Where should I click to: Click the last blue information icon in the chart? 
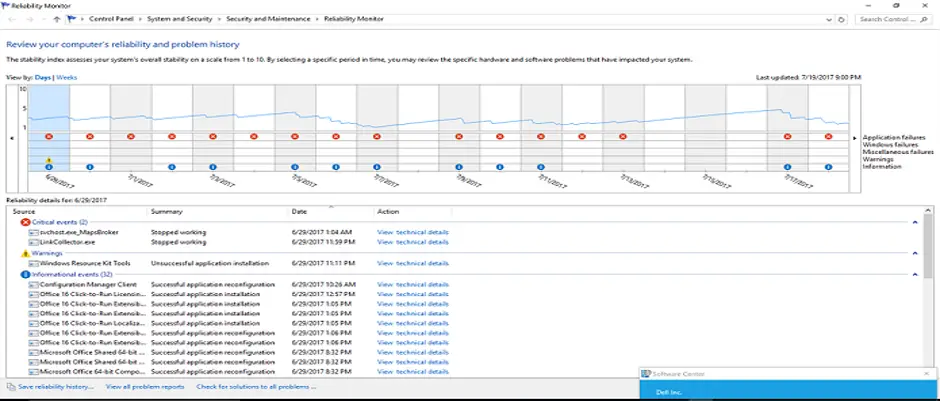click(828, 167)
